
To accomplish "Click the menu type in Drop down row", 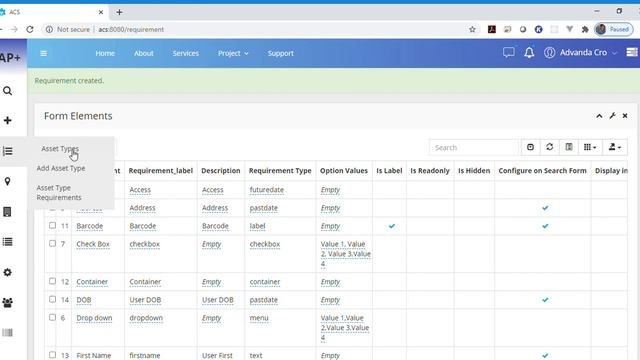I will tap(259, 318).
